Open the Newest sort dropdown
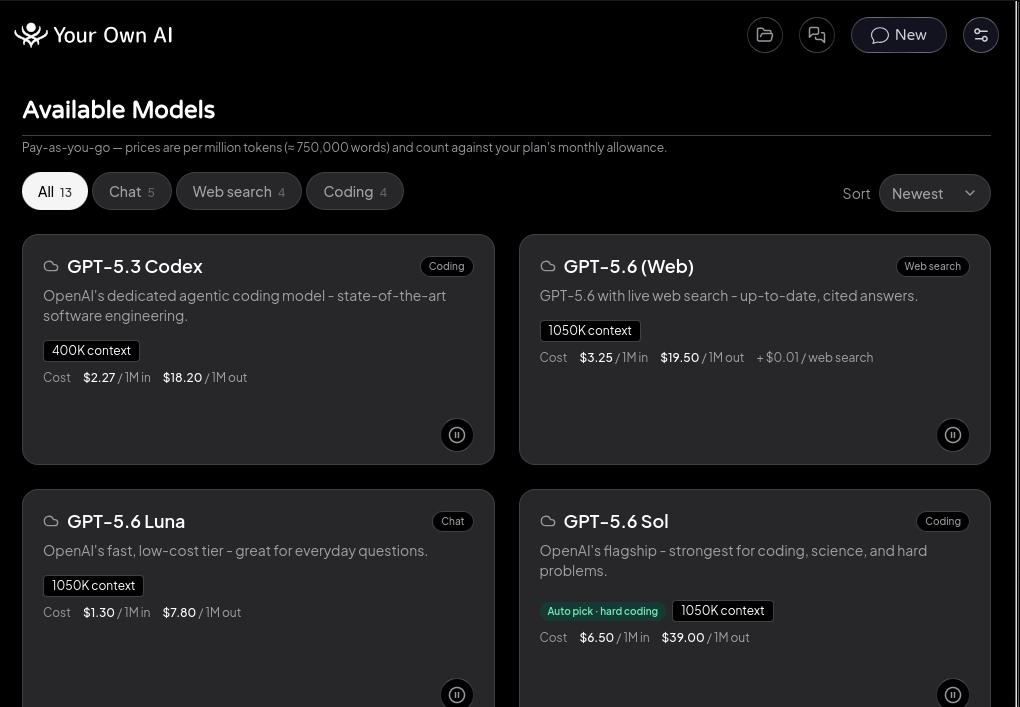Viewport: 1020px width, 707px height. click(934, 193)
